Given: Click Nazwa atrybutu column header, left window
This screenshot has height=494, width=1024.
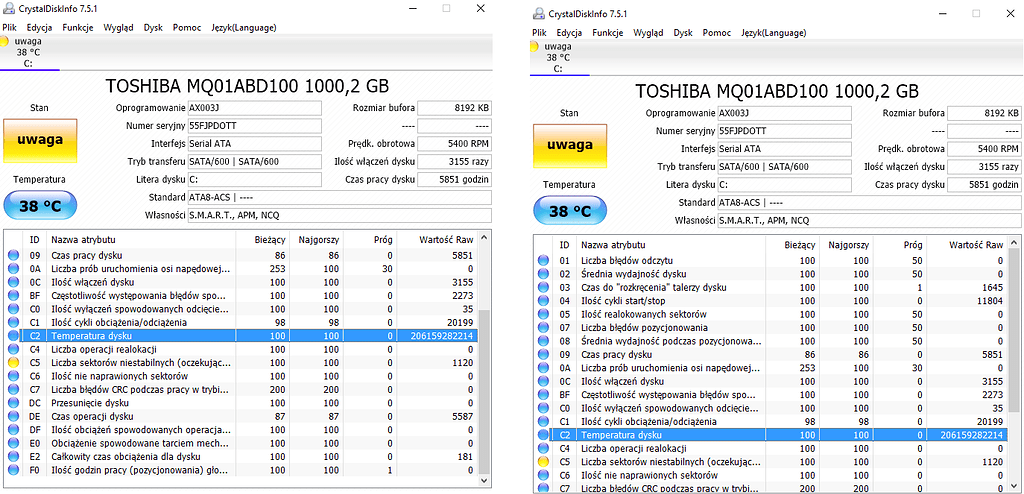Looking at the screenshot, I should [x=140, y=240].
